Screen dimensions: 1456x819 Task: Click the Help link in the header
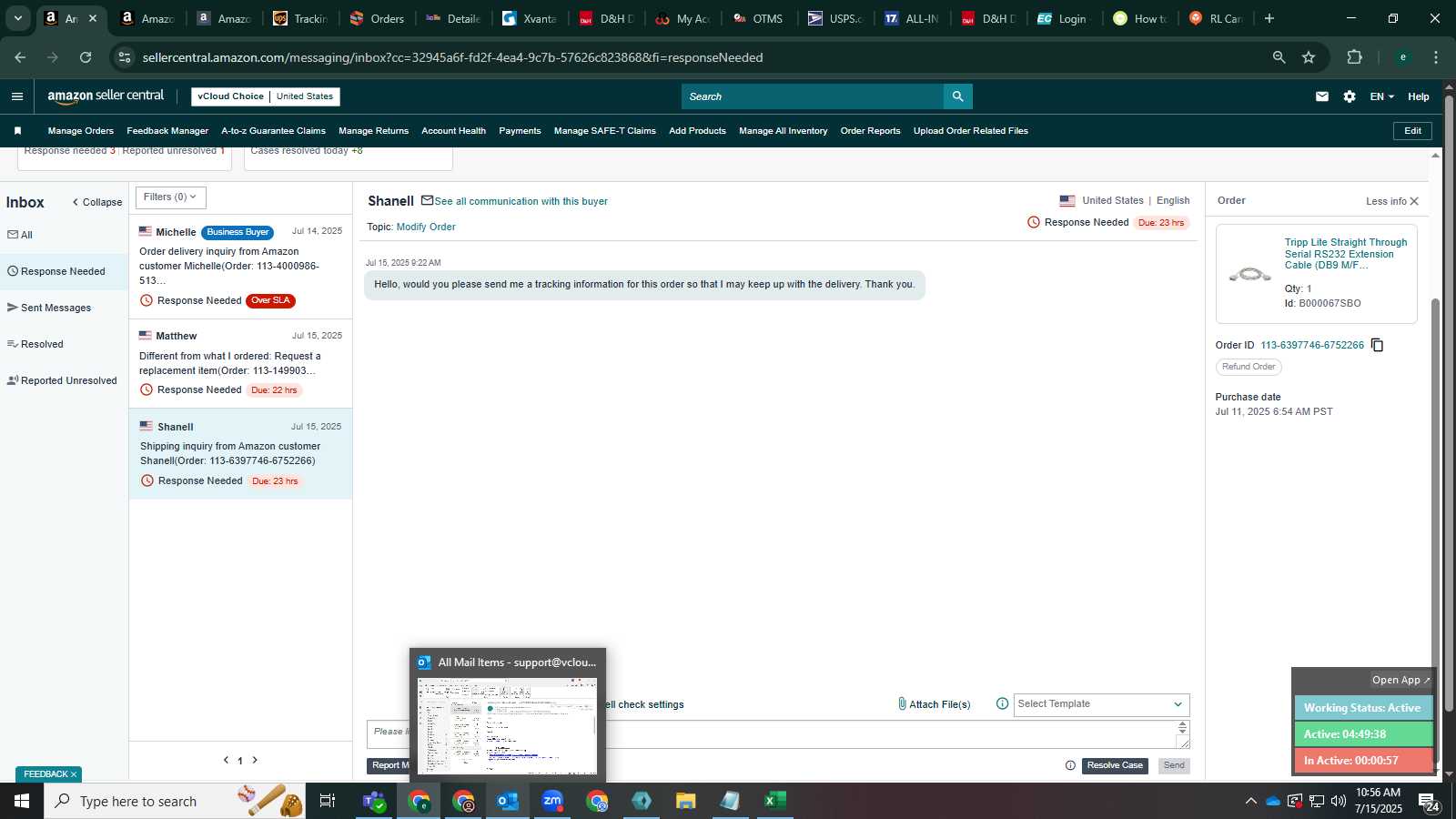pos(1419,96)
